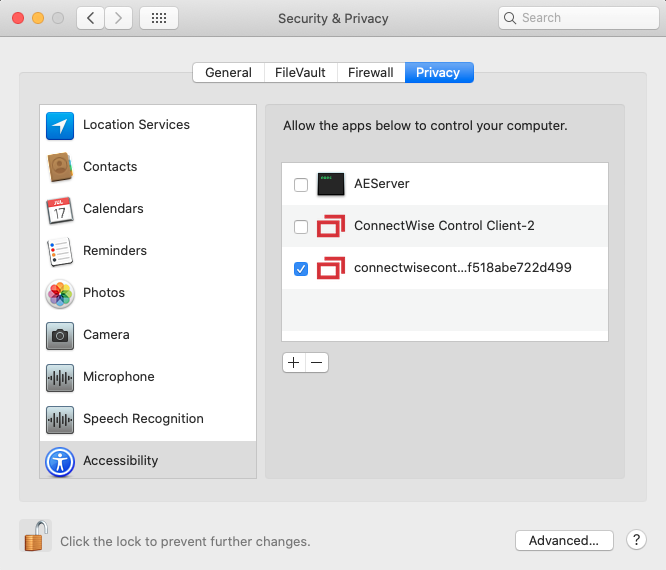Click the Location Services arrow icon
Screen dimensions: 666x570
(60, 126)
